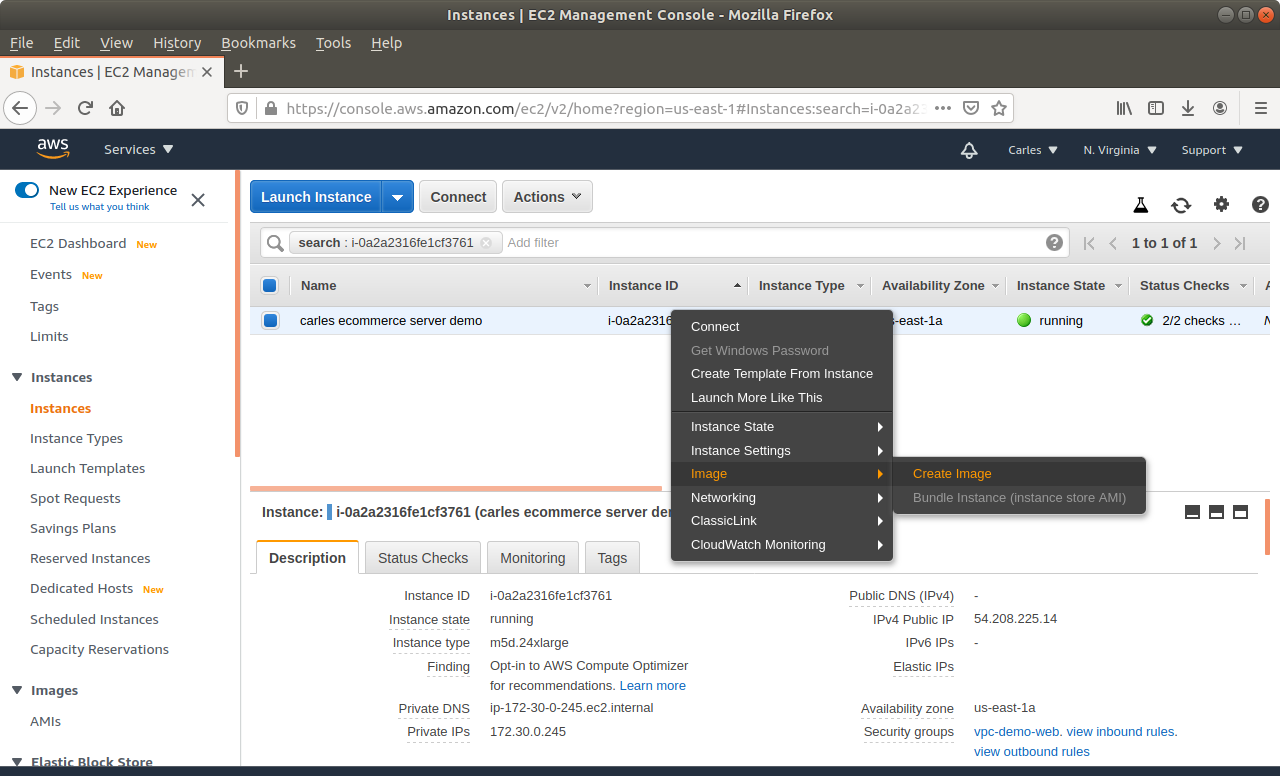The width and height of the screenshot is (1280, 776).
Task: Bookmark this page with star icon
Action: pos(998,108)
